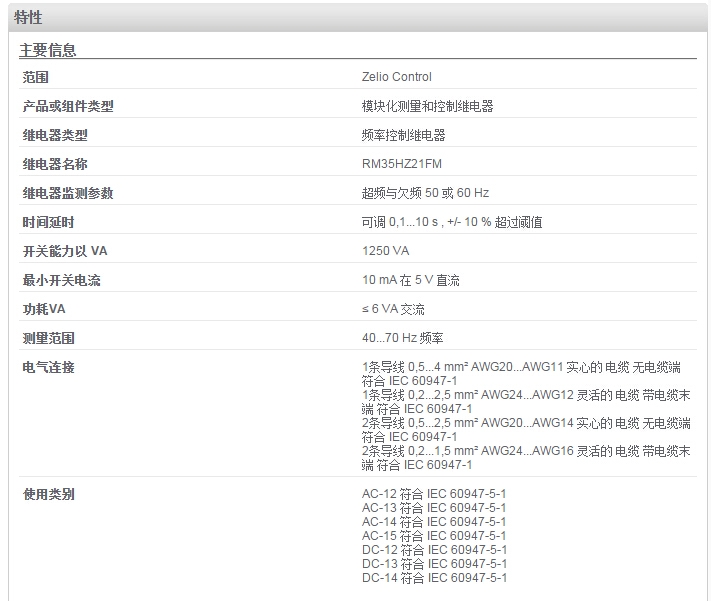711x601 pixels.
Task: Click the 继电器类型 label
Action: point(55,135)
